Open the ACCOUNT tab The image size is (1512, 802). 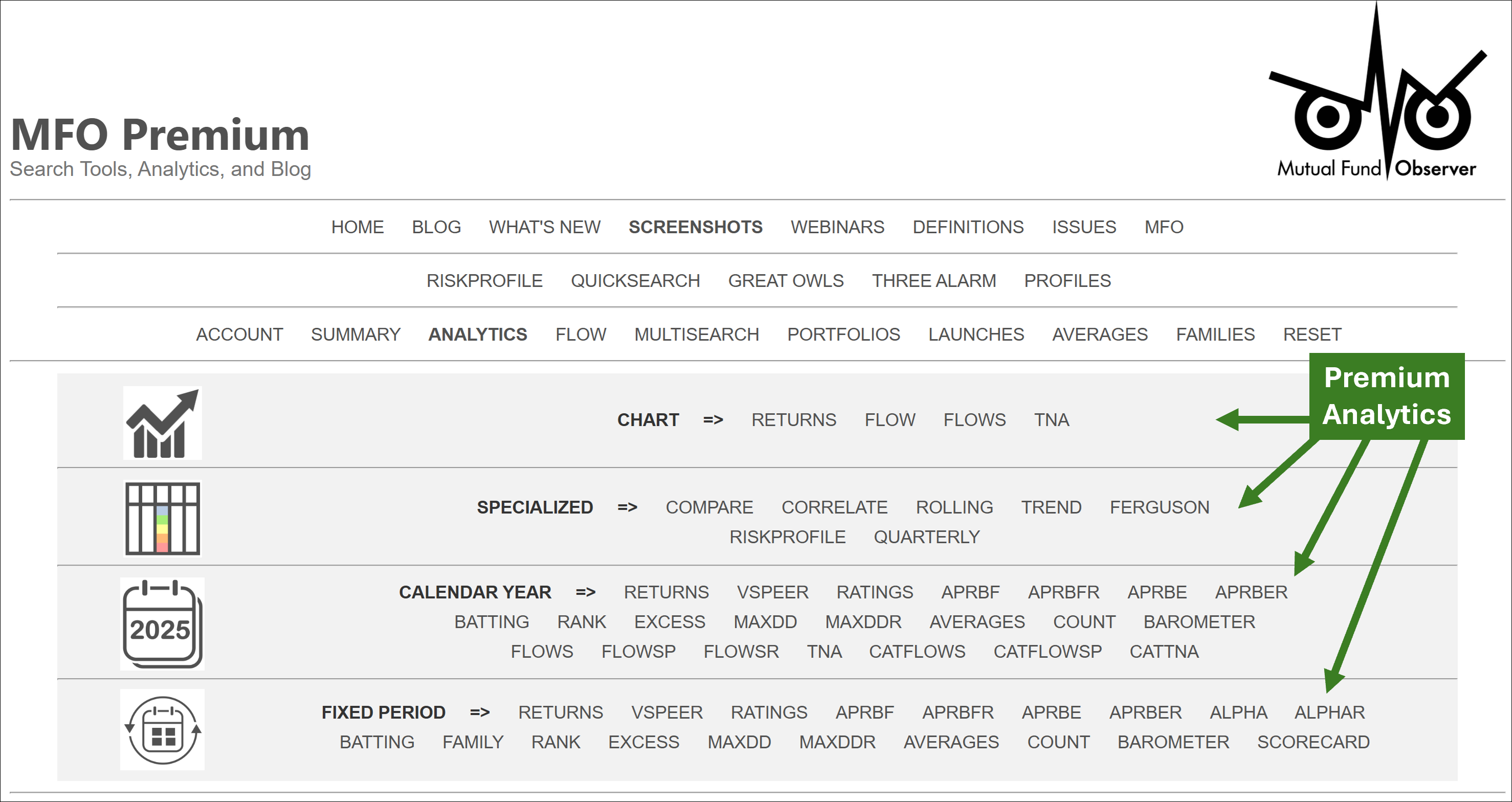tap(239, 335)
